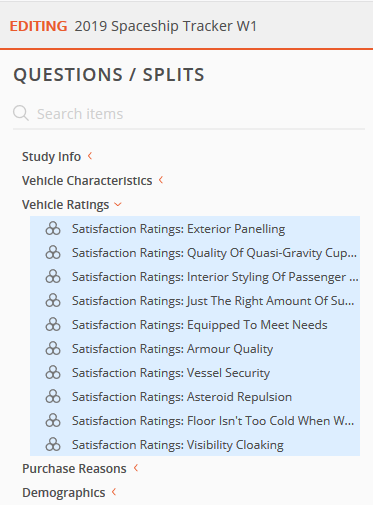This screenshot has width=373, height=505.
Task: Click icon beside Interior Styling Of Passenger item
Action: coord(53,277)
